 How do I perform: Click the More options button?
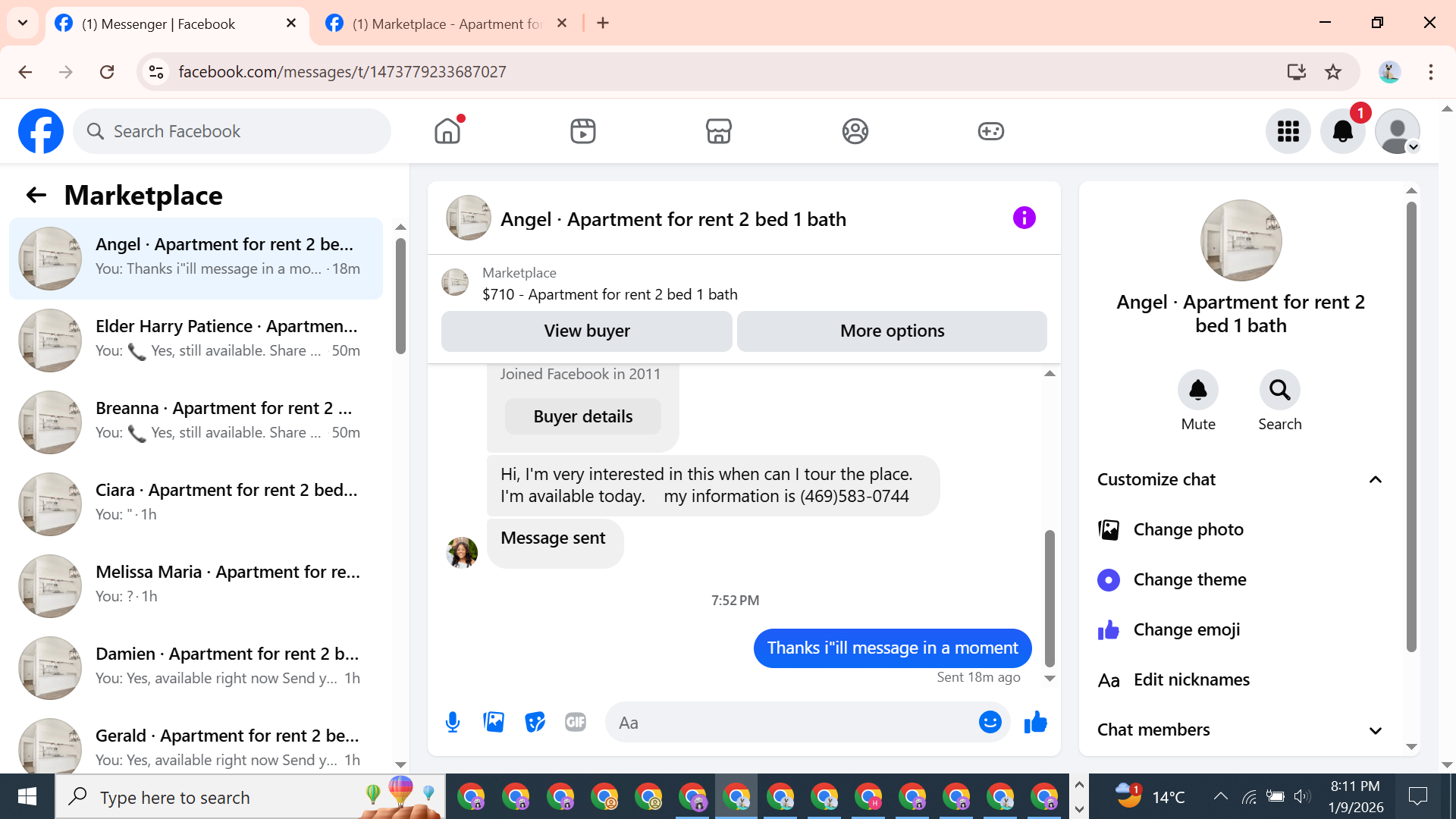pyautogui.click(x=892, y=331)
